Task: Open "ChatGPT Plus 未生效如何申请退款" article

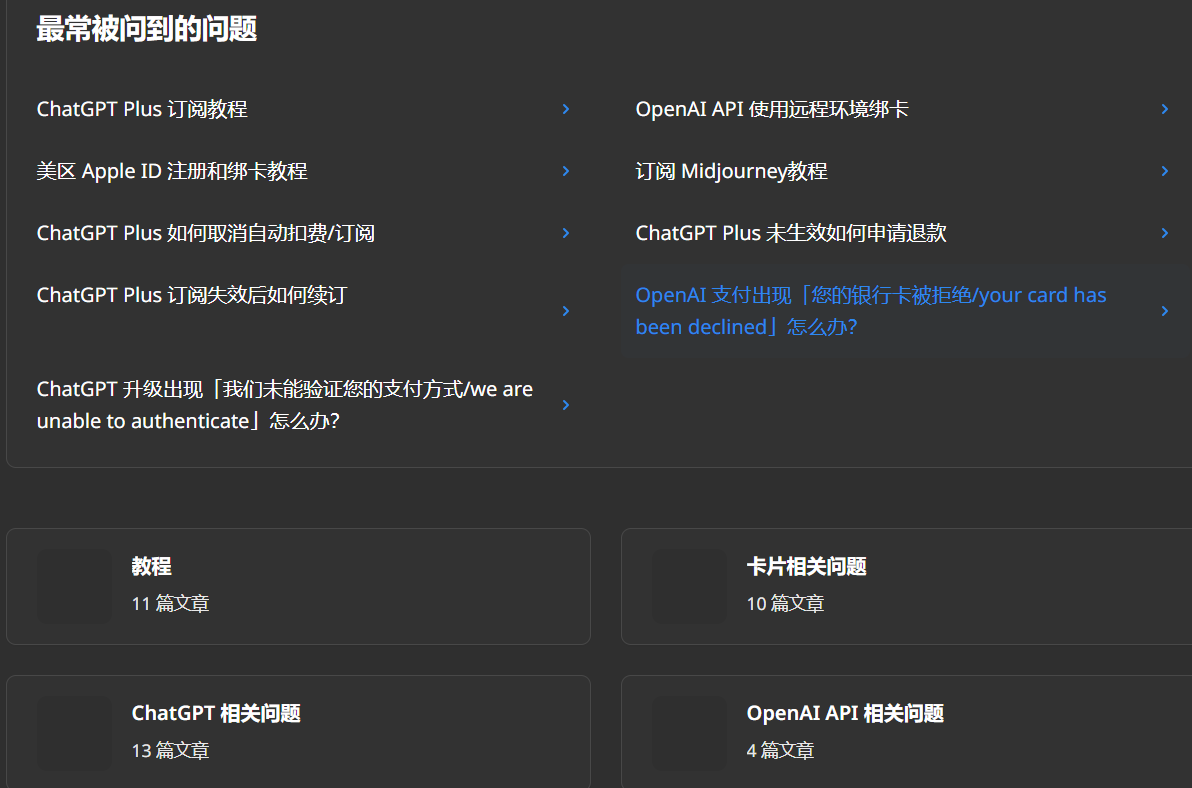Action: point(791,233)
